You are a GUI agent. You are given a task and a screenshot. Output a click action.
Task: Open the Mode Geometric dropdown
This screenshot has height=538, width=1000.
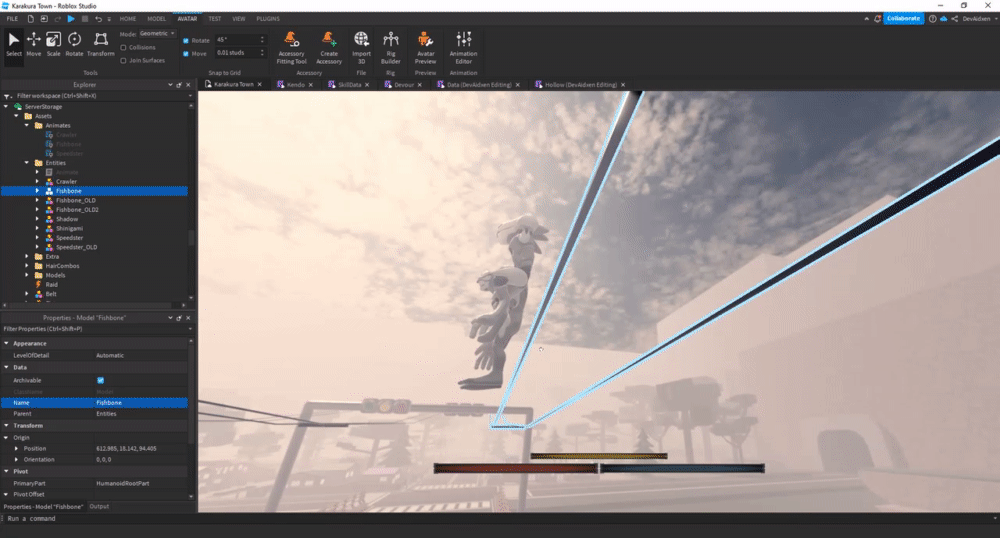(x=157, y=33)
